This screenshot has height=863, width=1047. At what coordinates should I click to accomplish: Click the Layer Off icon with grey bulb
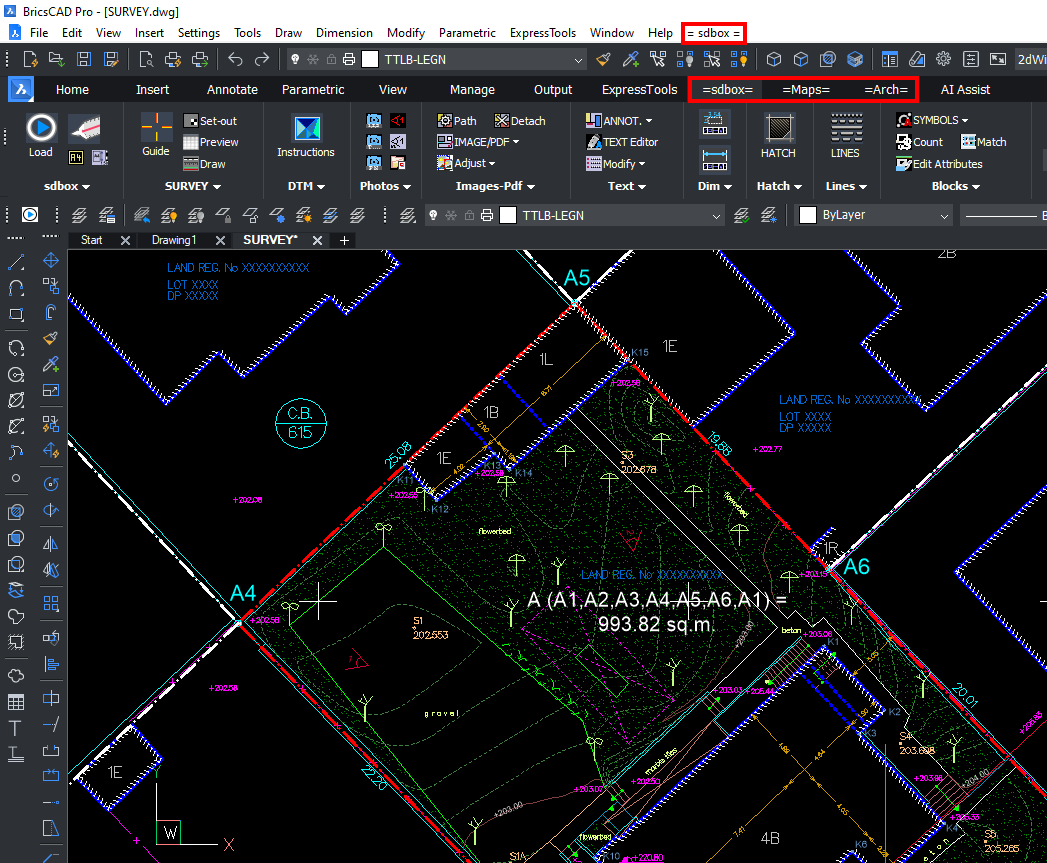pyautogui.click(x=196, y=215)
